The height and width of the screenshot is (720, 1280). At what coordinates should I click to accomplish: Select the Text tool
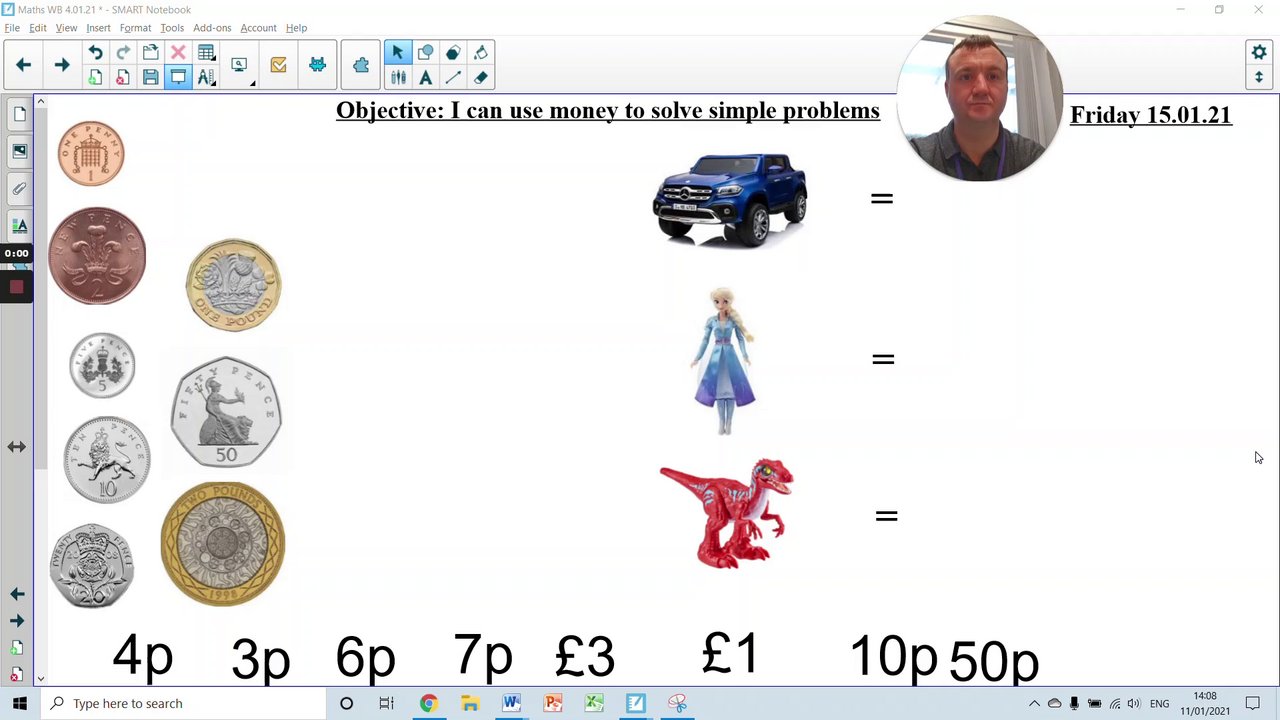coord(425,77)
